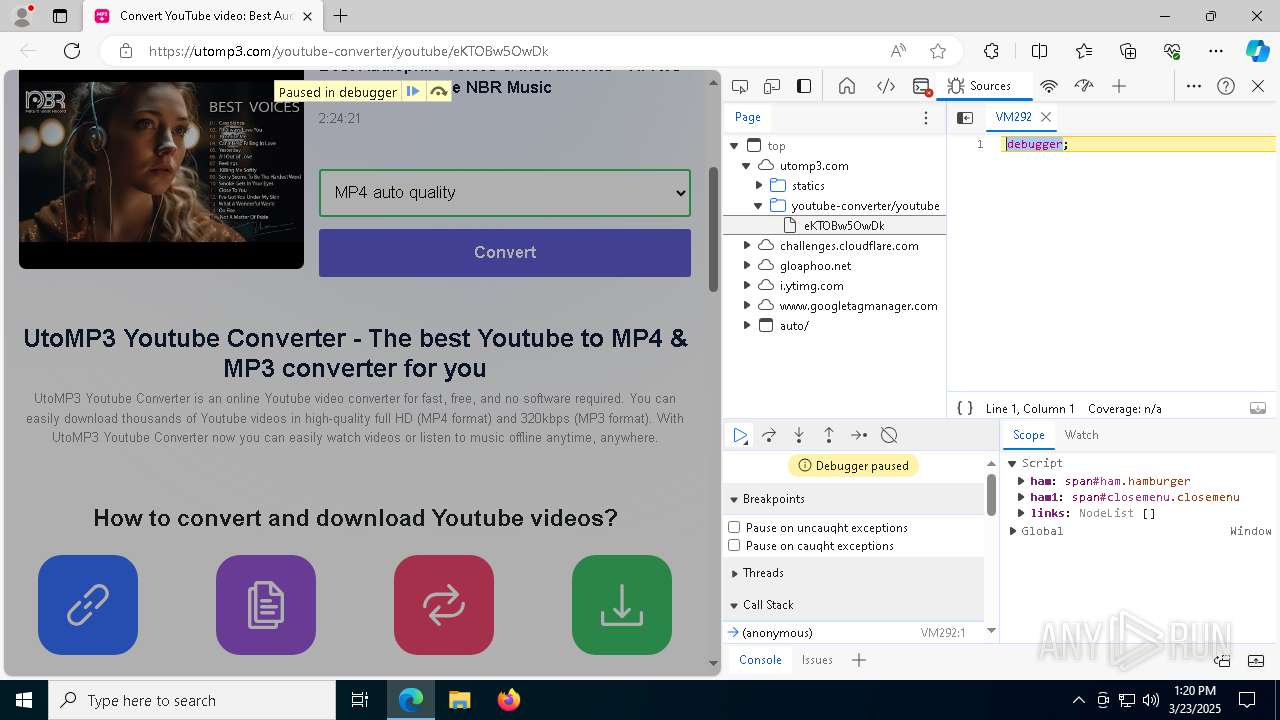Toggle the DevTools activity bar dock icon
The width and height of the screenshot is (1280, 720).
pyautogui.click(x=804, y=86)
